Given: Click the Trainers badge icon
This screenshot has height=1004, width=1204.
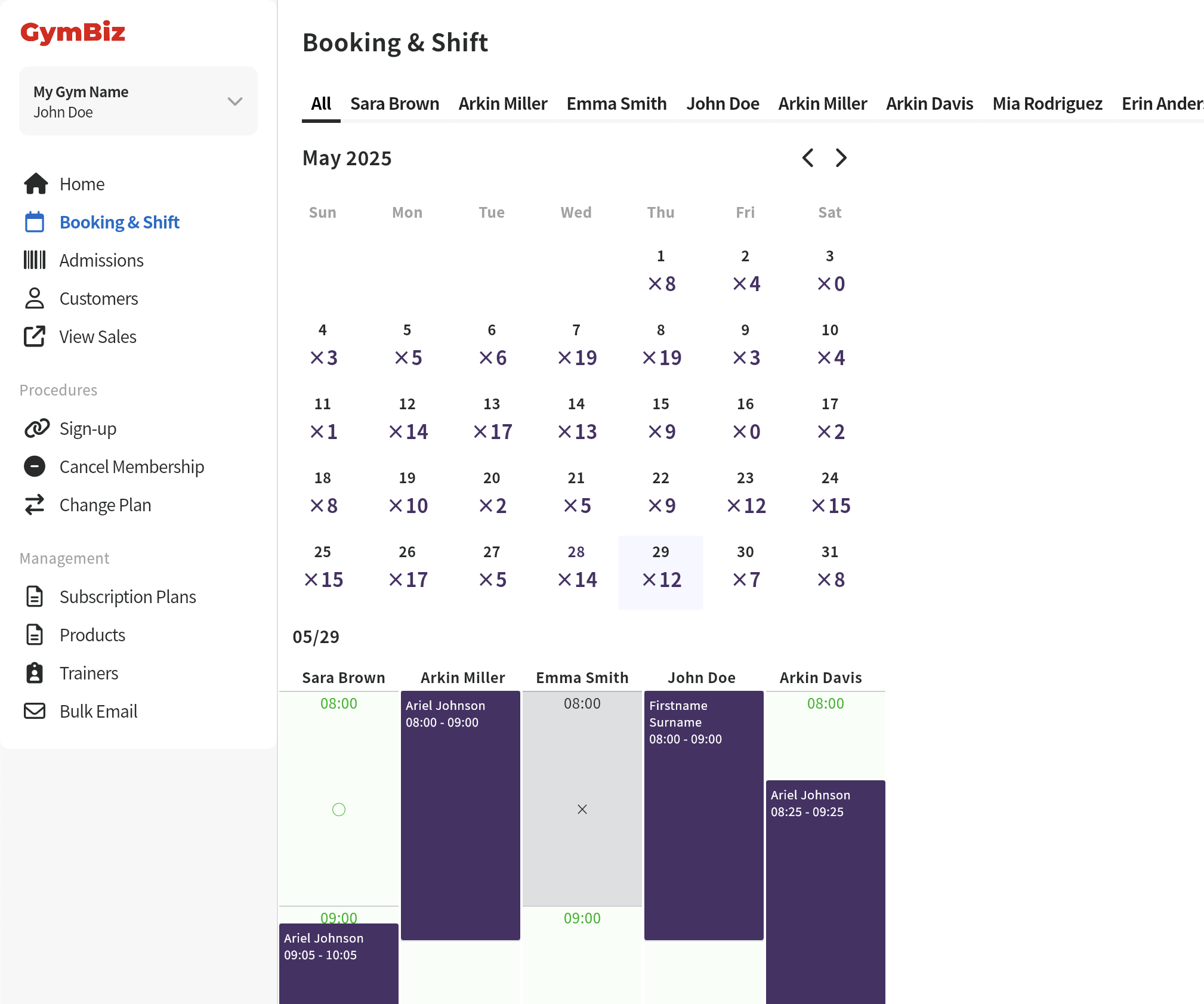Looking at the screenshot, I should [35, 673].
